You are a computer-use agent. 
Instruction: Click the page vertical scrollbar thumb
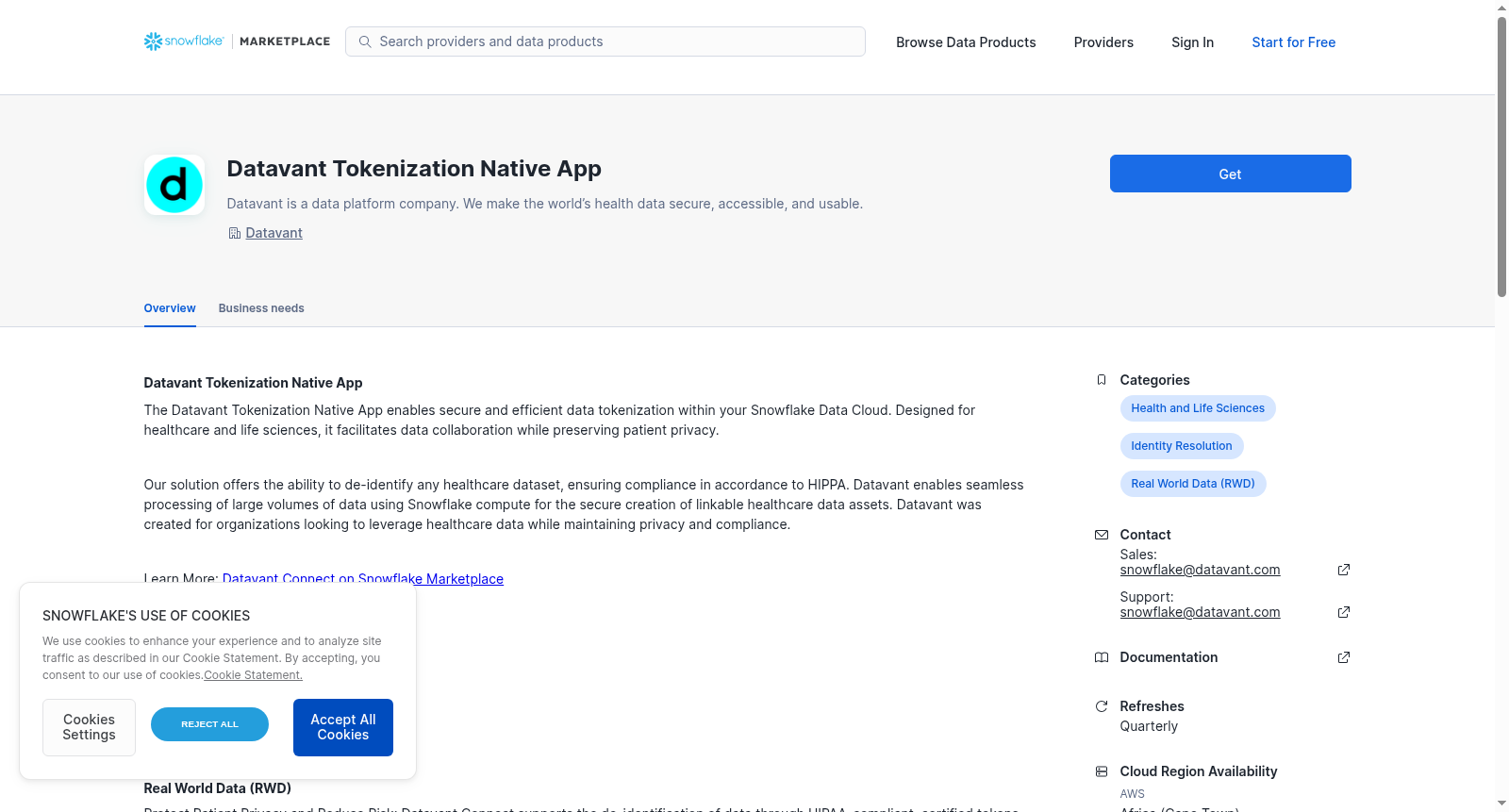1501,157
